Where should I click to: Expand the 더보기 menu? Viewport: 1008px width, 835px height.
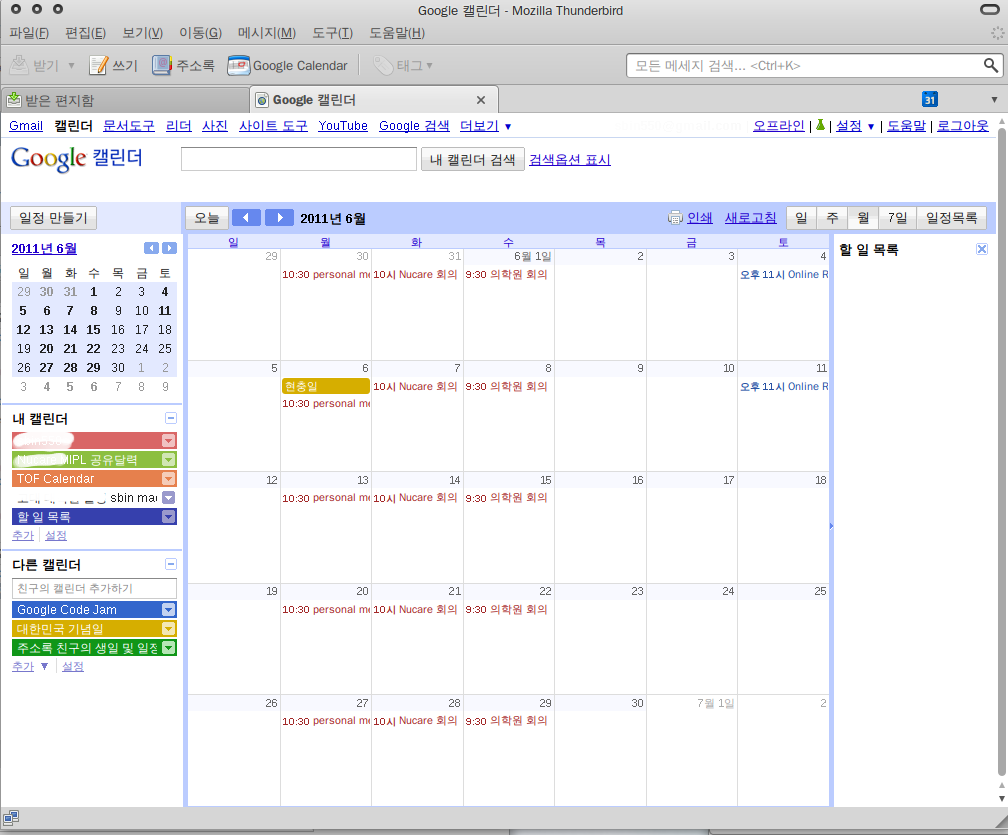pos(485,126)
